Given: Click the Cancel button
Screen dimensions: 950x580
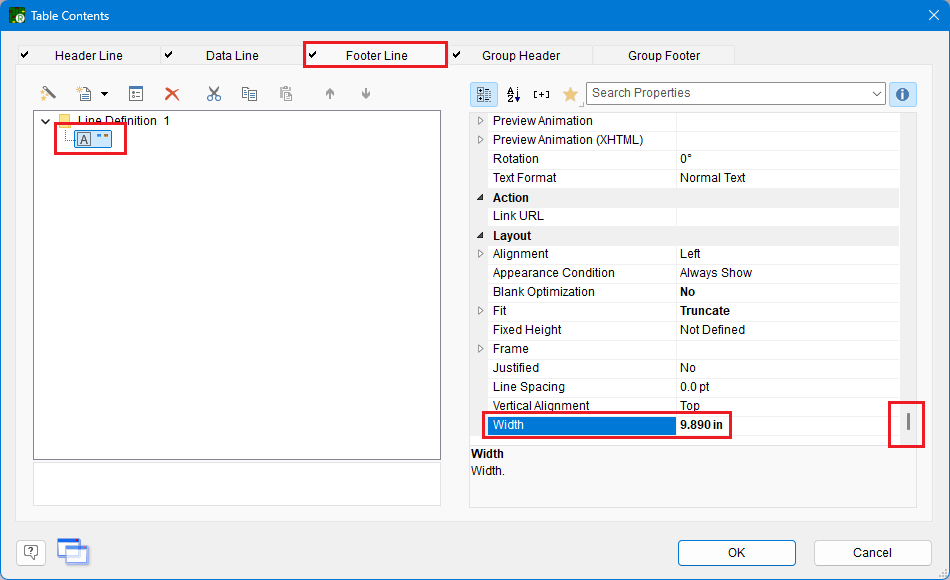Looking at the screenshot, I should tap(872, 553).
